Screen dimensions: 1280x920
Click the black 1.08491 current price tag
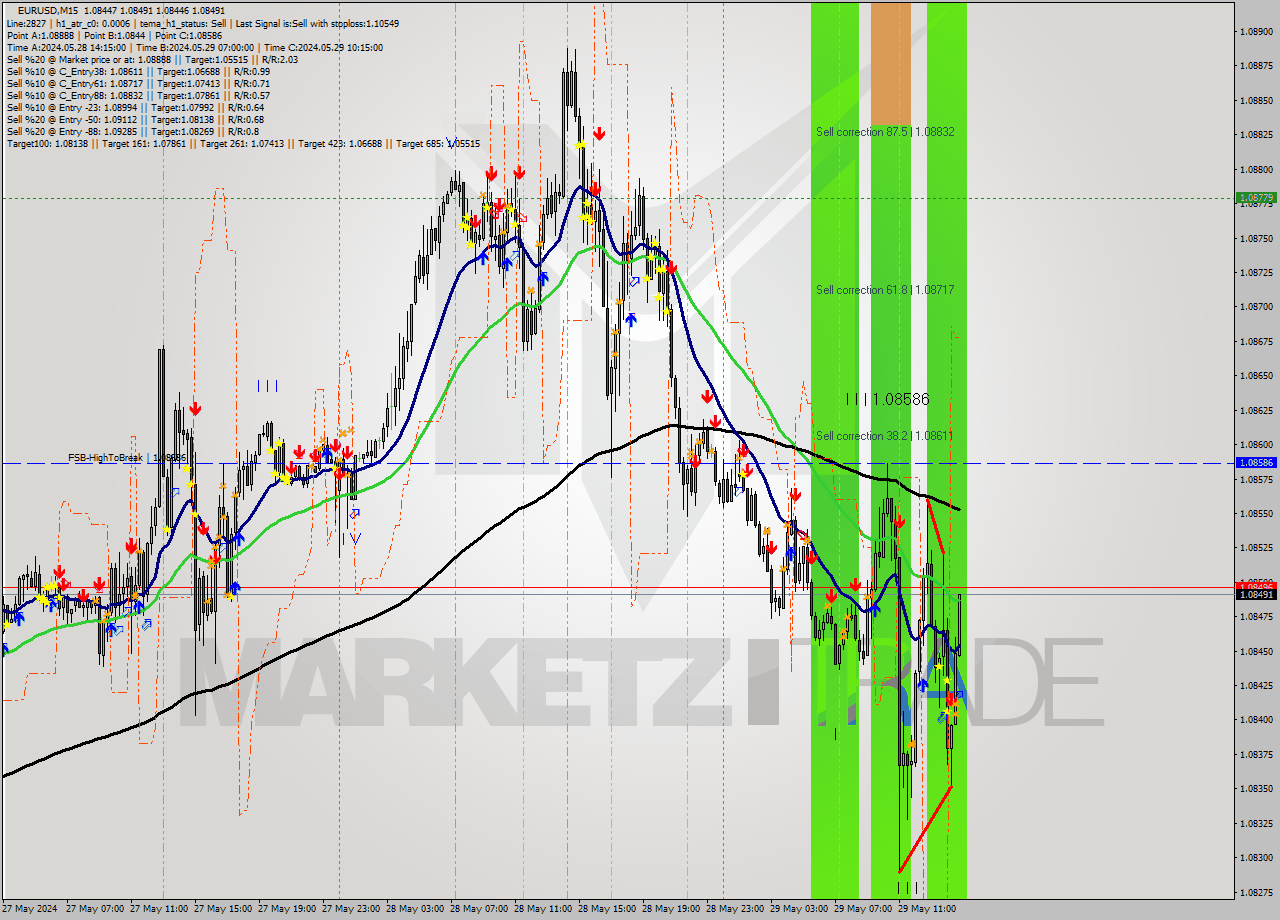1256,594
